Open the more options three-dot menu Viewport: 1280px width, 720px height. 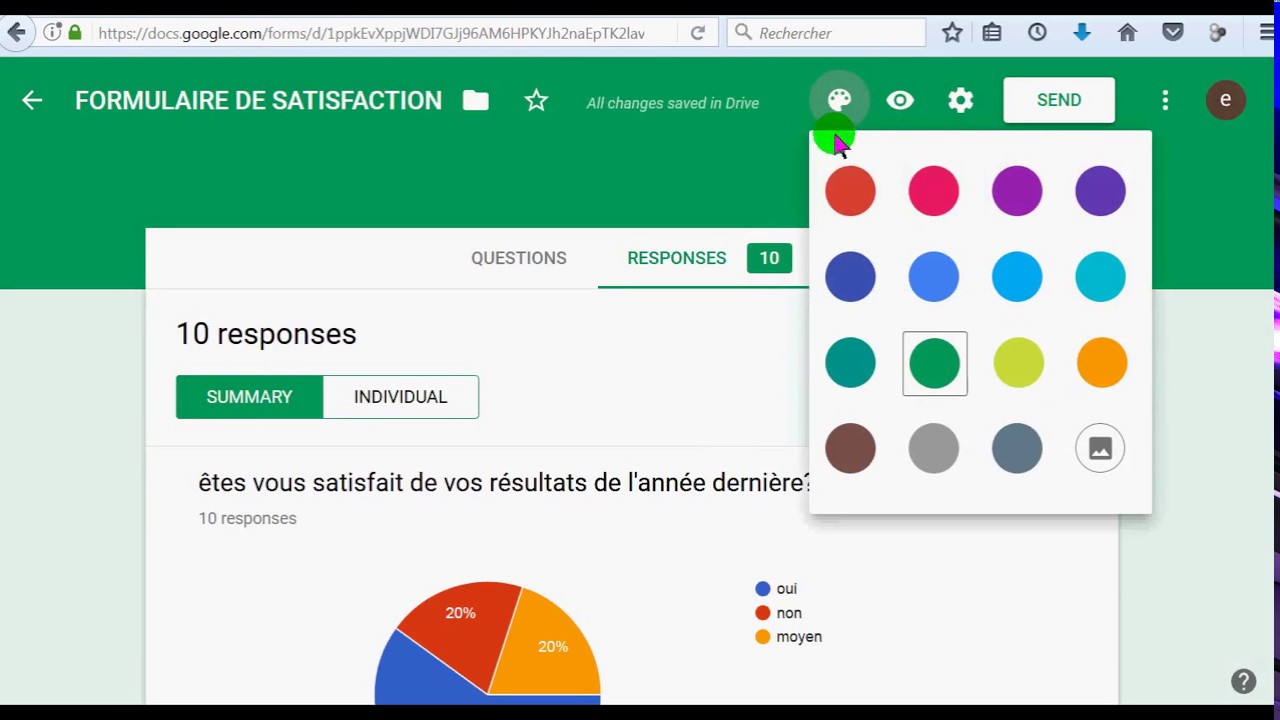pos(1165,100)
